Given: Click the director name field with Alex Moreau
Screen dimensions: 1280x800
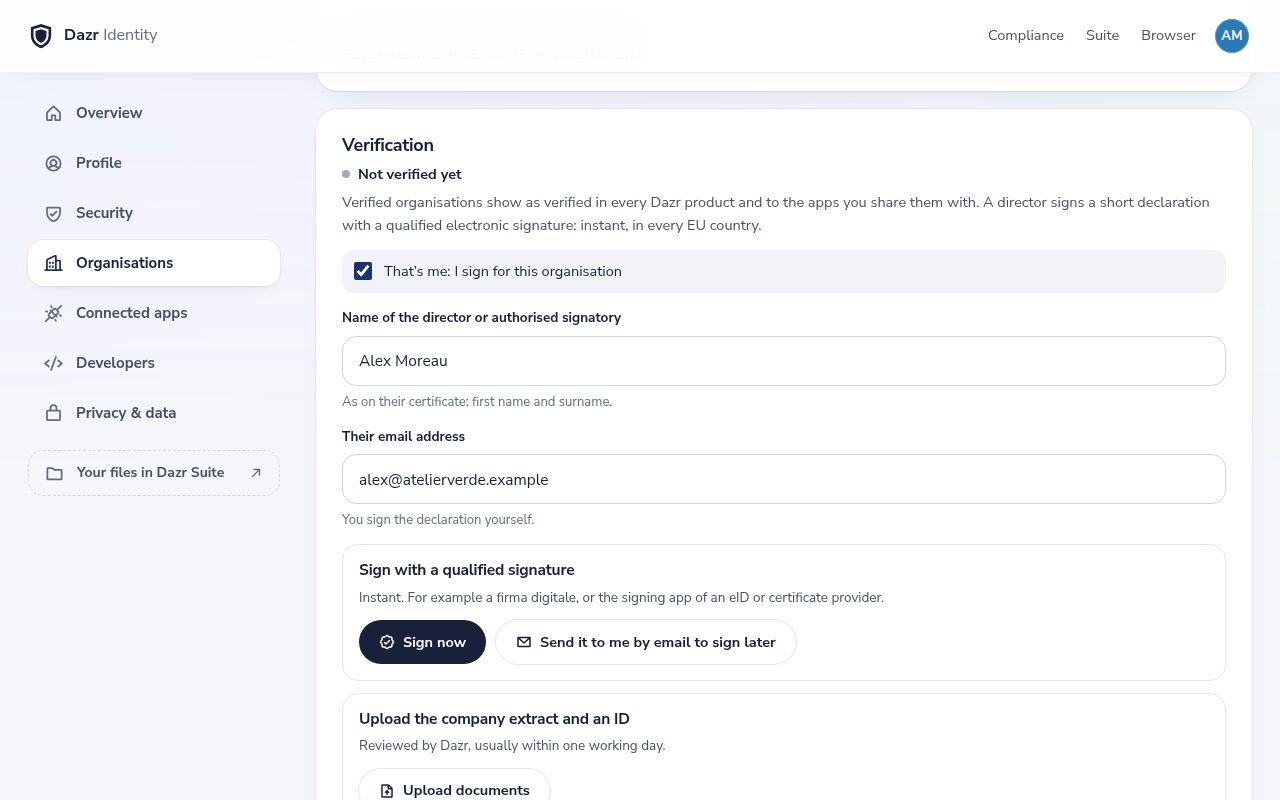Looking at the screenshot, I should point(784,361).
